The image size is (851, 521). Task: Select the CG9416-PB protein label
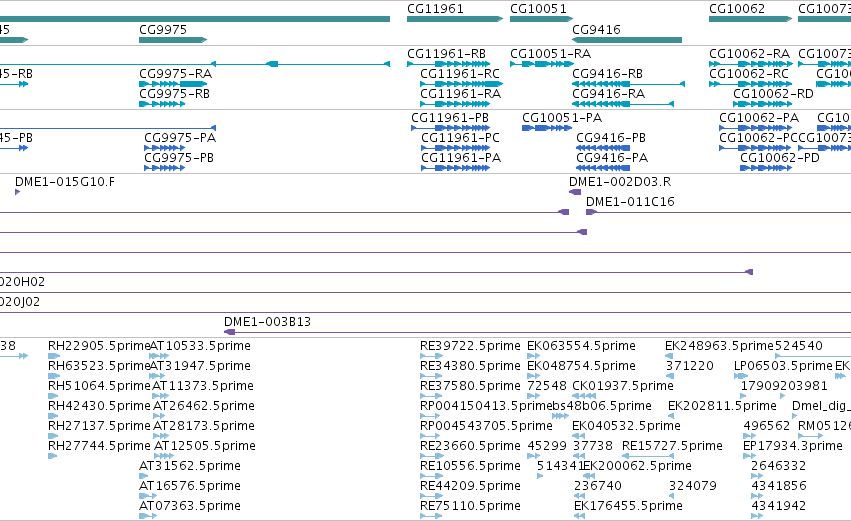click(611, 138)
